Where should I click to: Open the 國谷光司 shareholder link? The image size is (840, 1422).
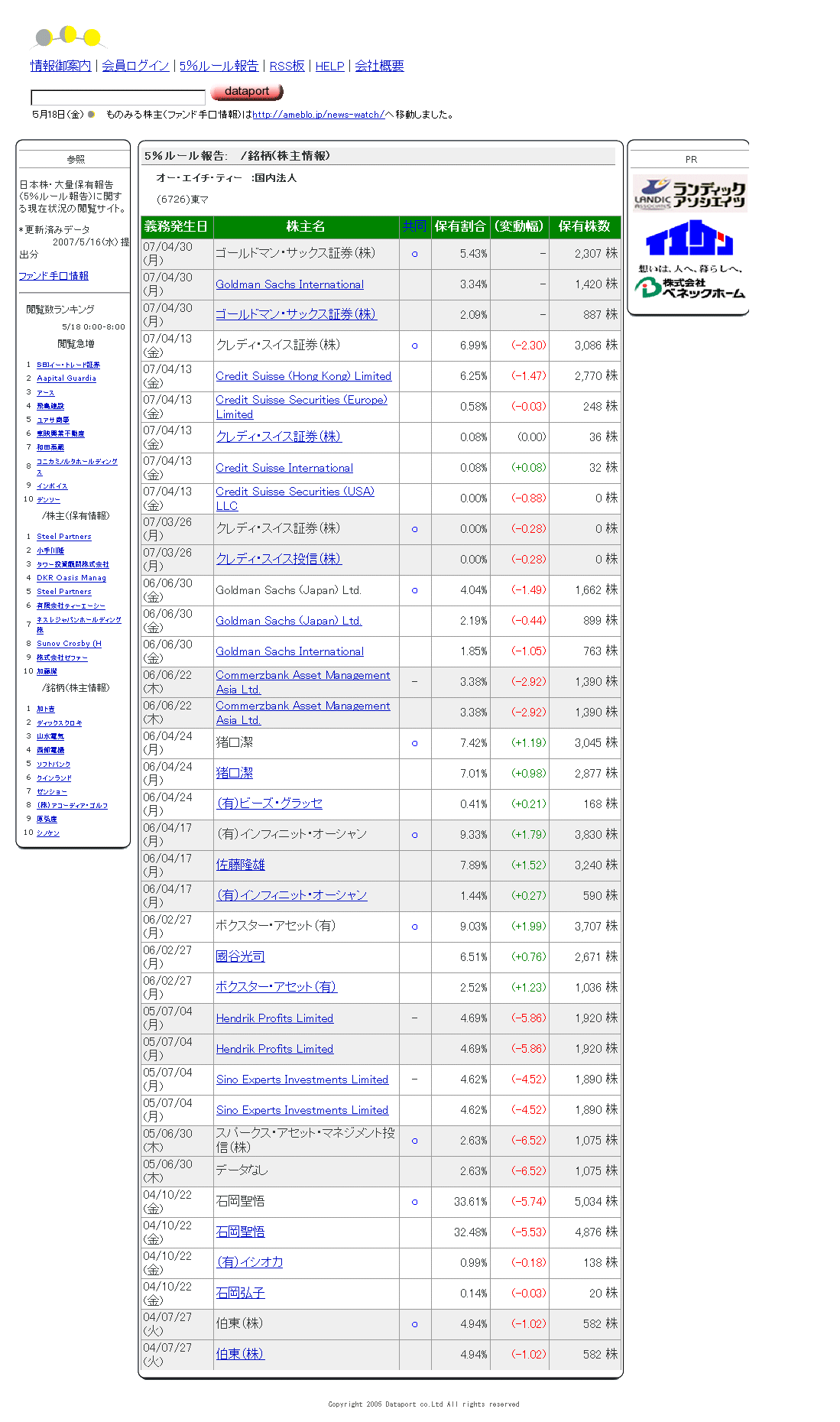coord(240,956)
